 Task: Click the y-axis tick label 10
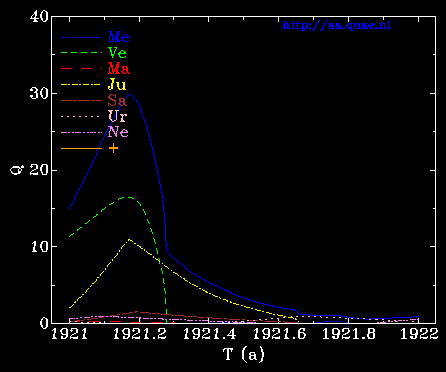39,247
